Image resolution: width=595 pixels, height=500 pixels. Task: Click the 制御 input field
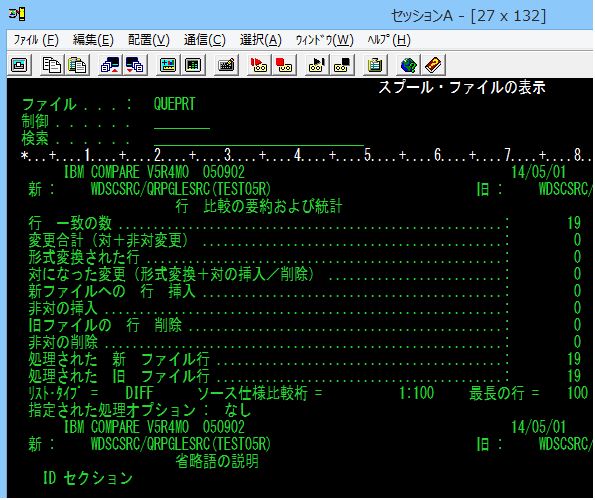pos(182,122)
